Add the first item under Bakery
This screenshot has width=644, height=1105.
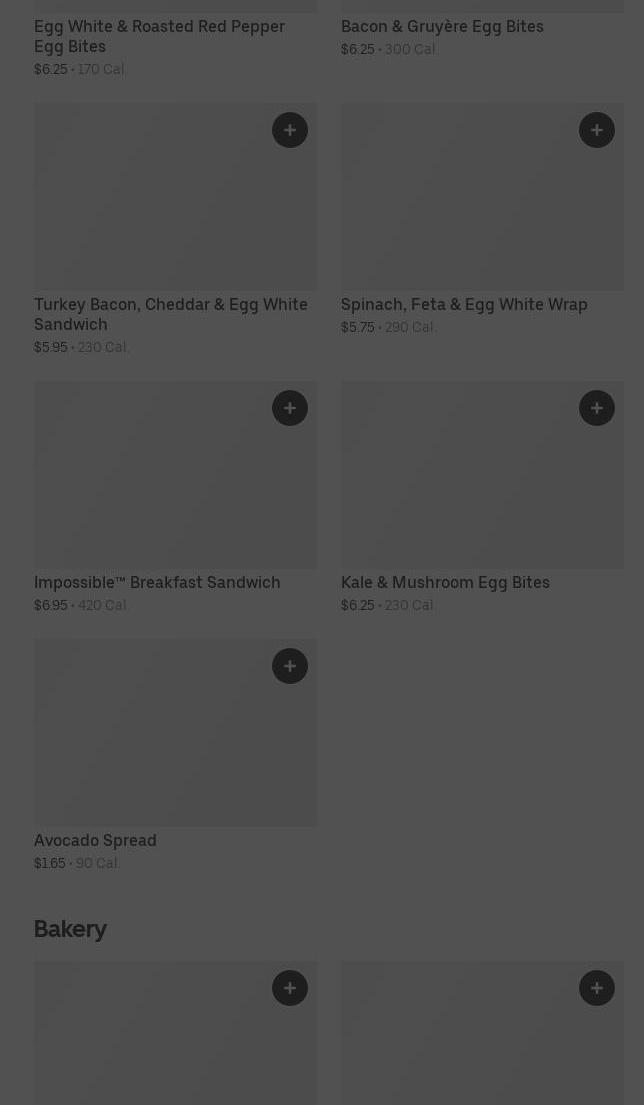click(290, 988)
